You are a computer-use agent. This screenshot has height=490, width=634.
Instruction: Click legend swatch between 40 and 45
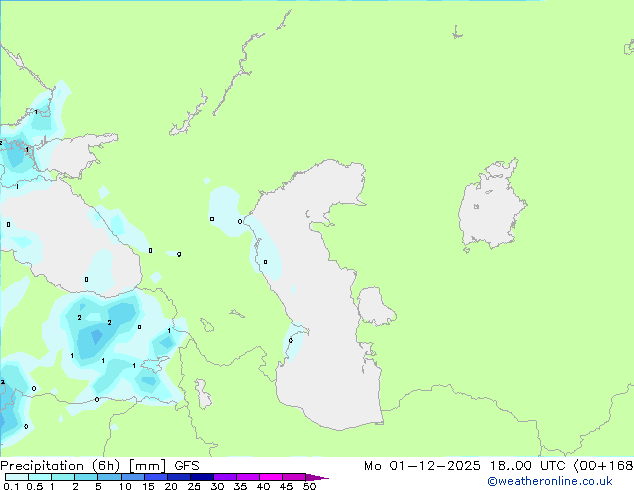tap(271, 477)
